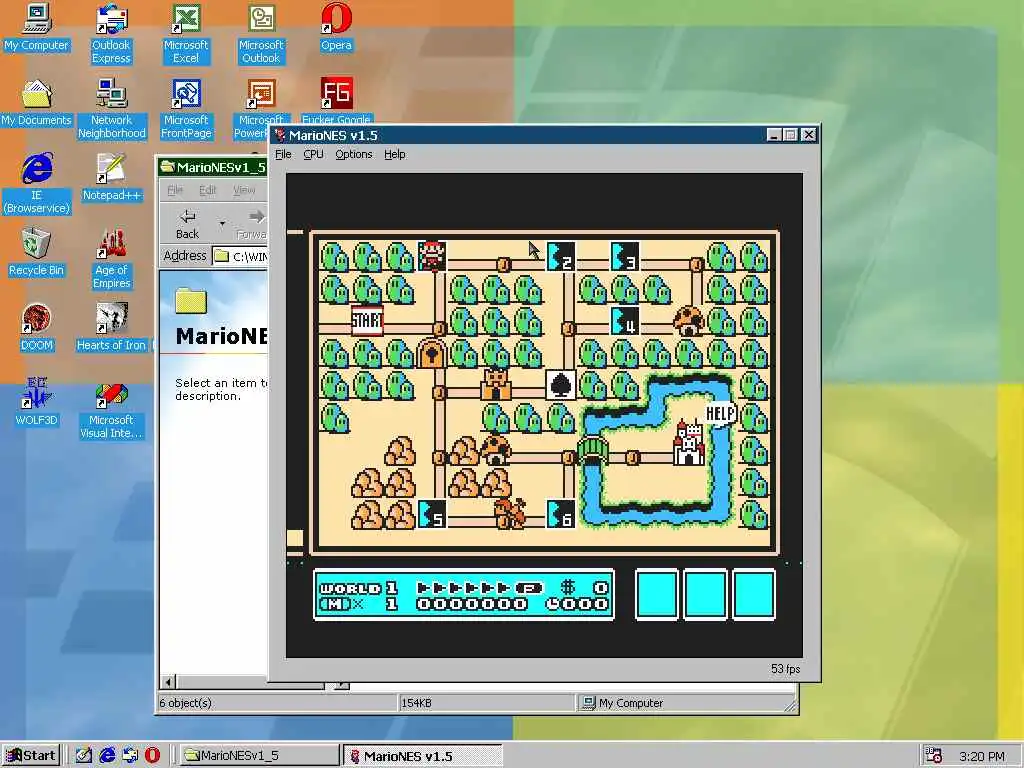This screenshot has height=768, width=1024.
Task: Click the explorer Address bar field
Action: click(x=240, y=256)
